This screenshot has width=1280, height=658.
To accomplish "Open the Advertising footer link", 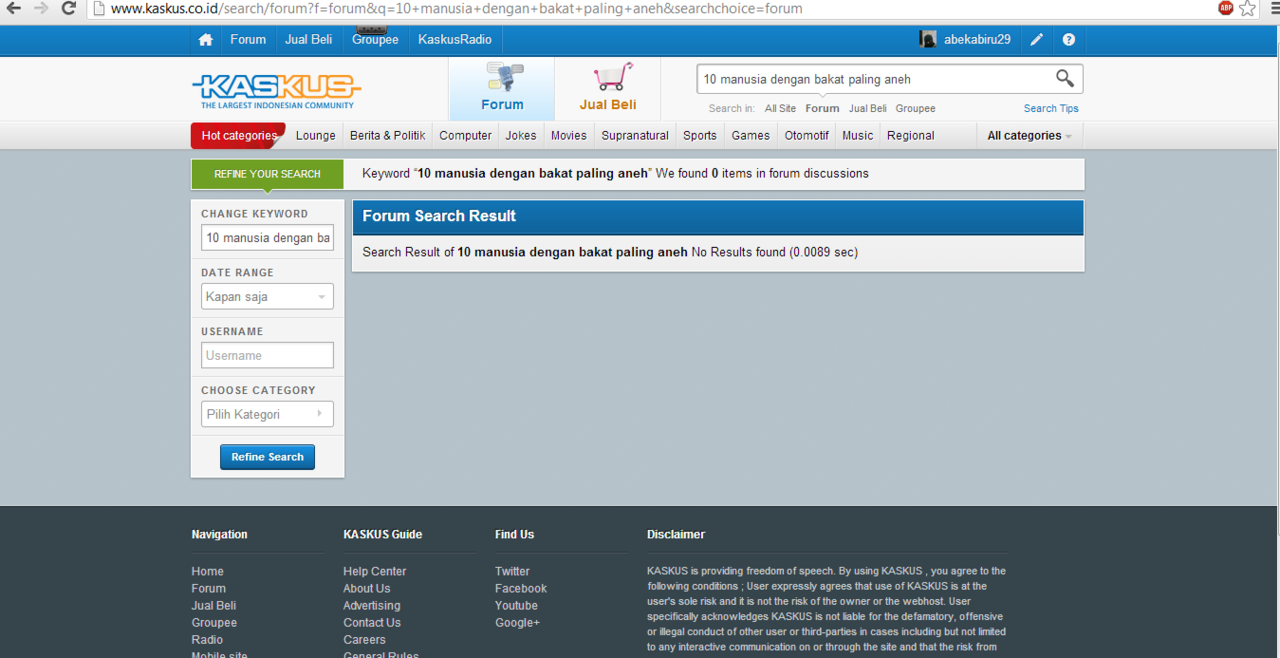I will tap(372, 606).
